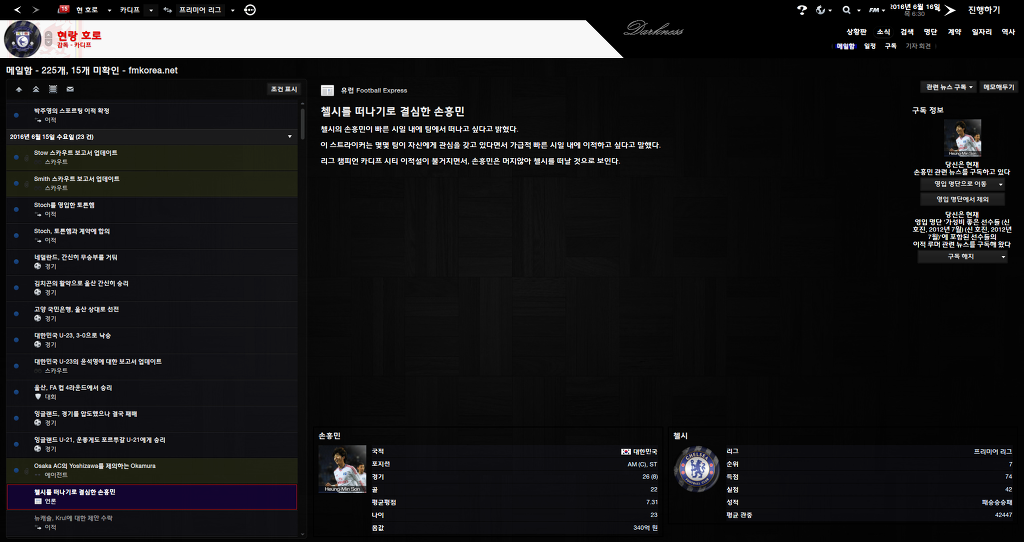Click the 조건 표시 button

tap(284, 89)
